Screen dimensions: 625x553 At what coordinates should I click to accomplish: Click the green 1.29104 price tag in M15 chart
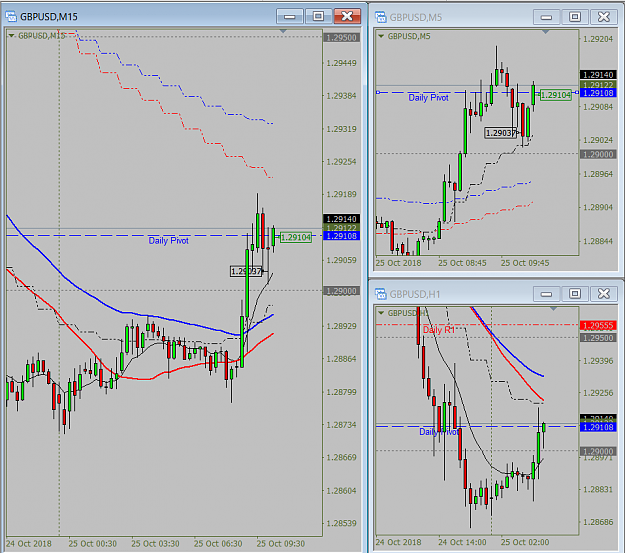[296, 237]
